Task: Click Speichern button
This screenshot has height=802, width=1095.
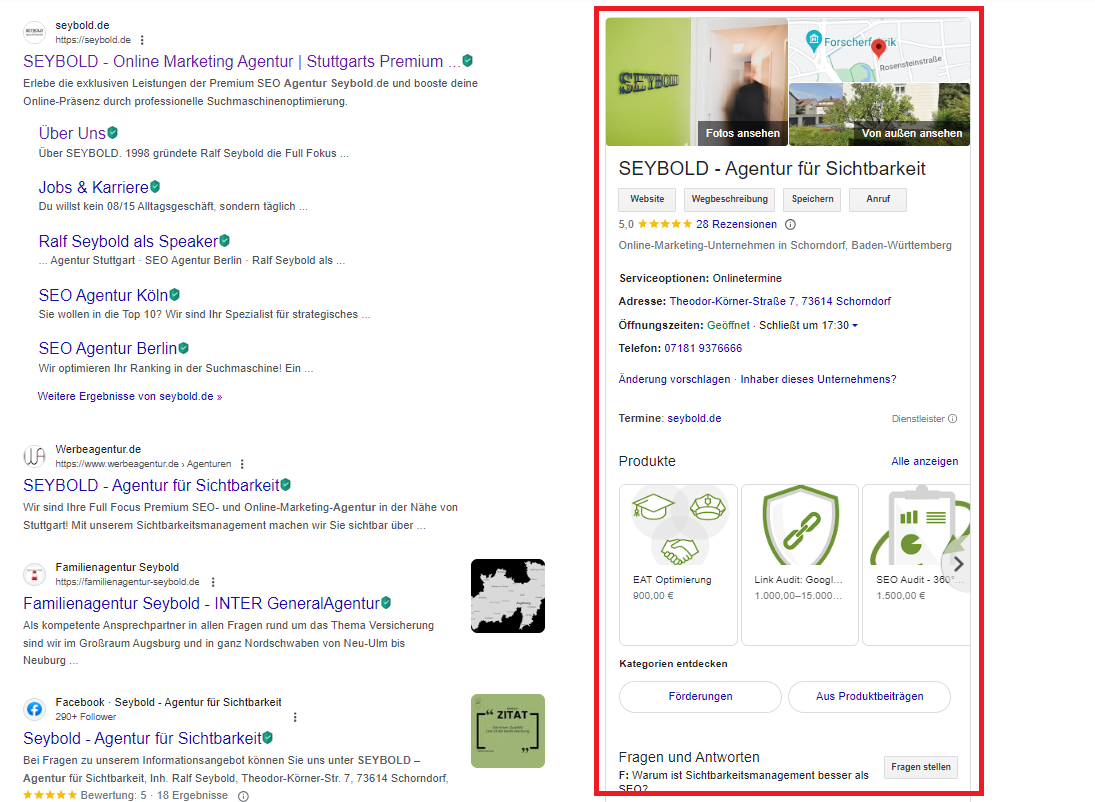Action: pyautogui.click(x=812, y=199)
